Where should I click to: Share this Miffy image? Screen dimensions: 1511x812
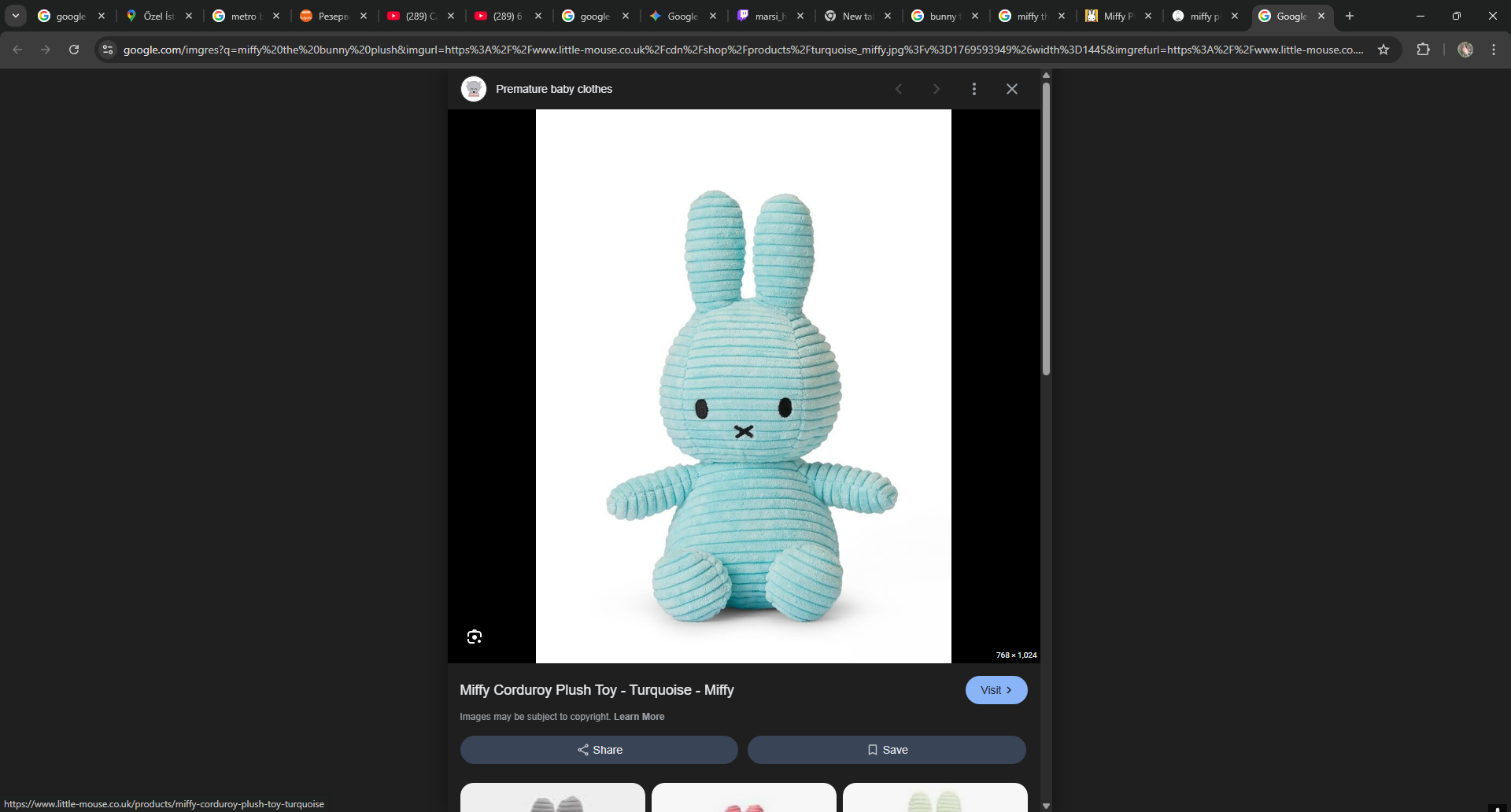(599, 750)
